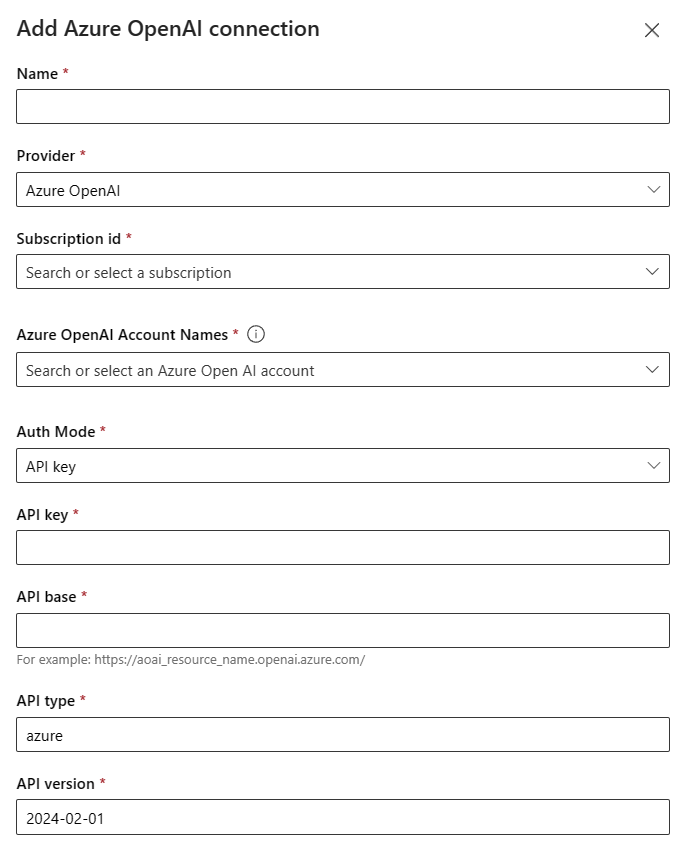688x865 pixels.
Task: Click into the API key input box
Action: pos(343,548)
